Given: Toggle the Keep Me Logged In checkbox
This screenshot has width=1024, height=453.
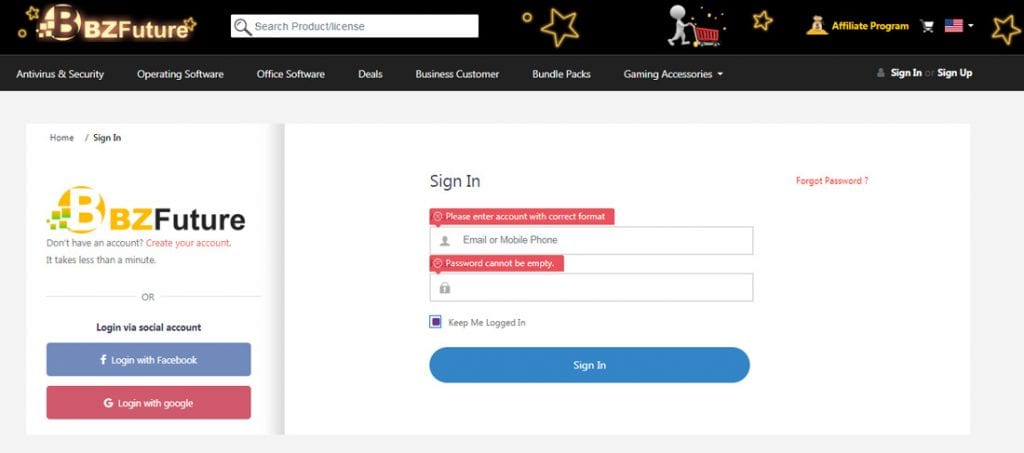Looking at the screenshot, I should click(x=436, y=322).
